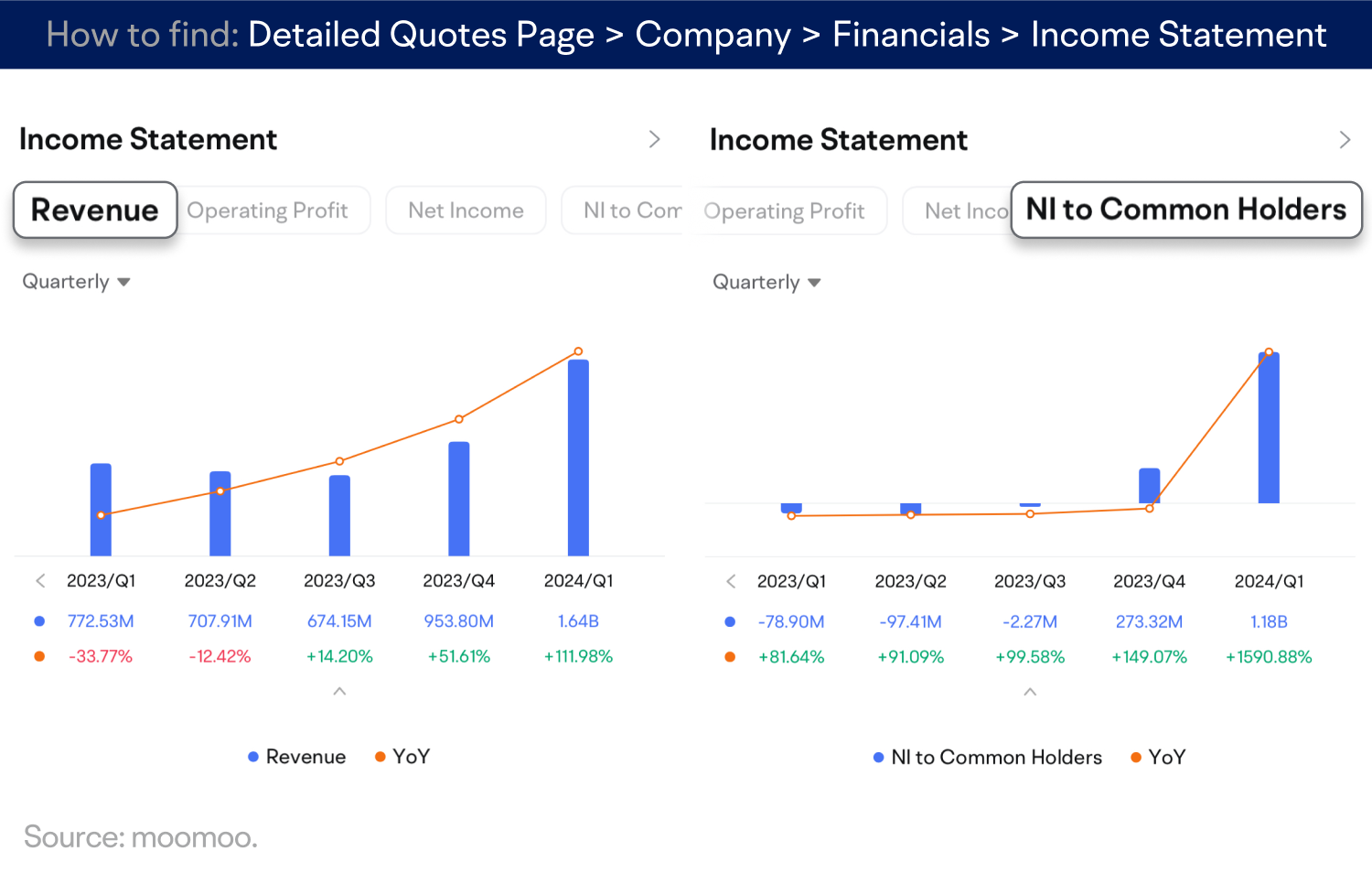Click the 2024/Q1 revenue bar

click(x=578, y=458)
